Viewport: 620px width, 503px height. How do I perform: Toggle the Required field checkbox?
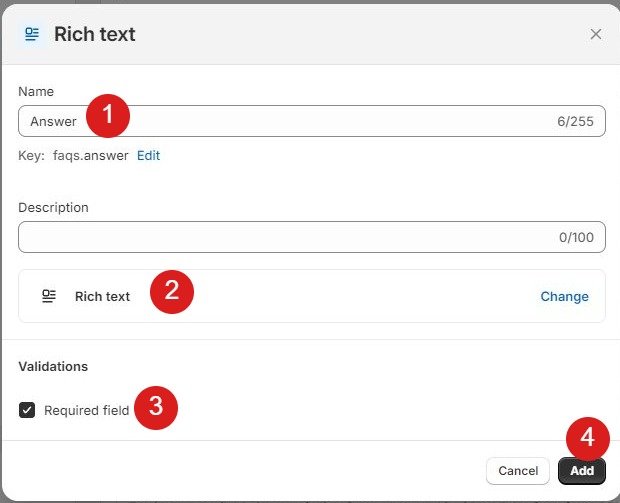[x=27, y=410]
